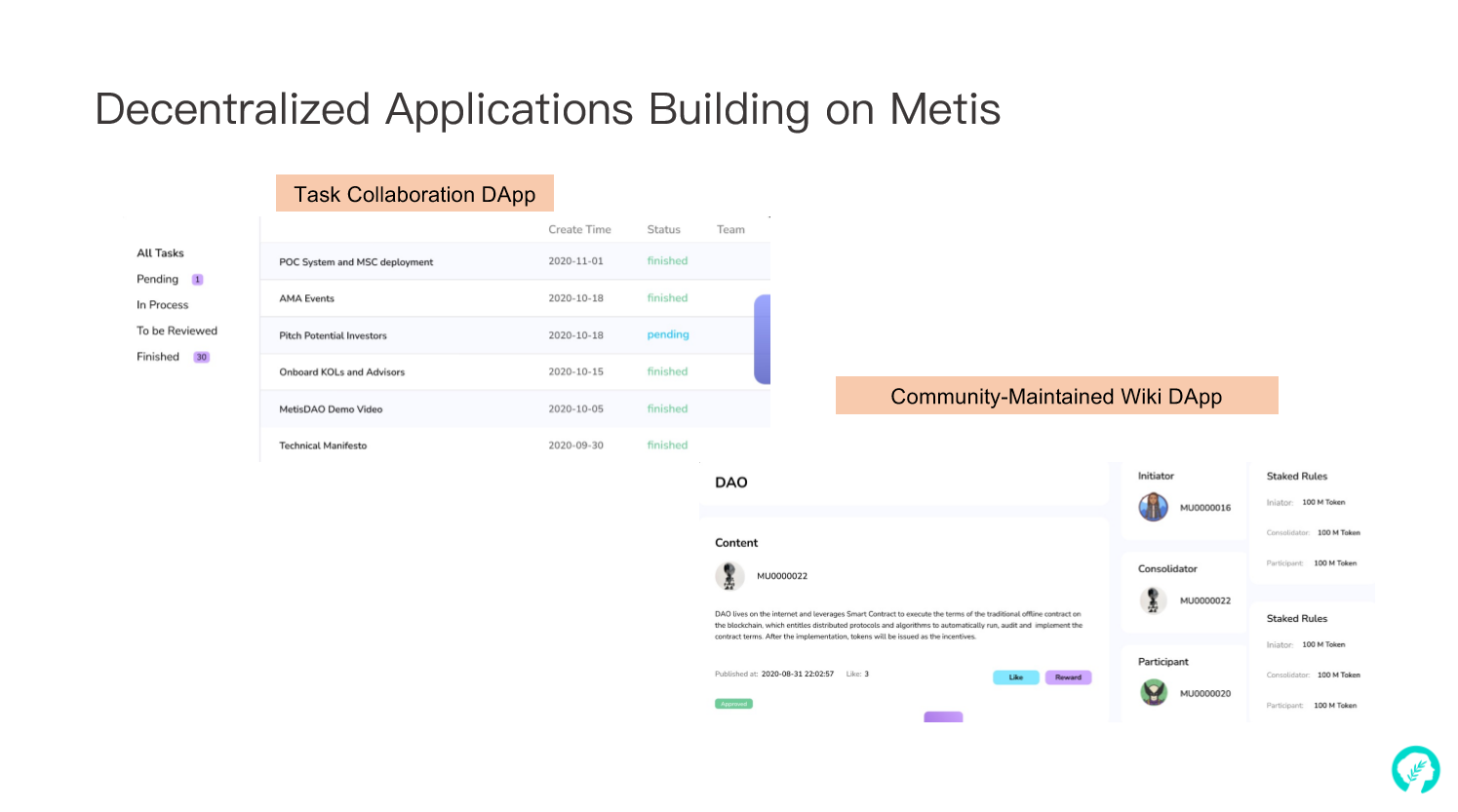Click the Content section heading
1458x812 pixels.
coord(736,543)
